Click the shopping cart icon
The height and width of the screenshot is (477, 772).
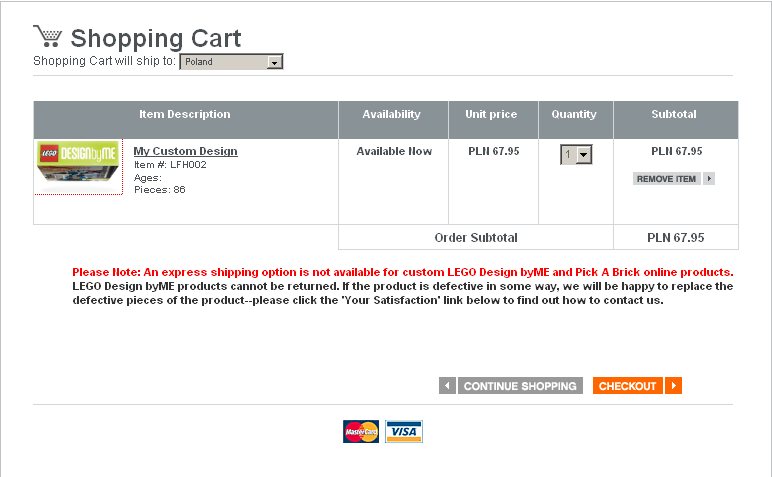[47, 36]
